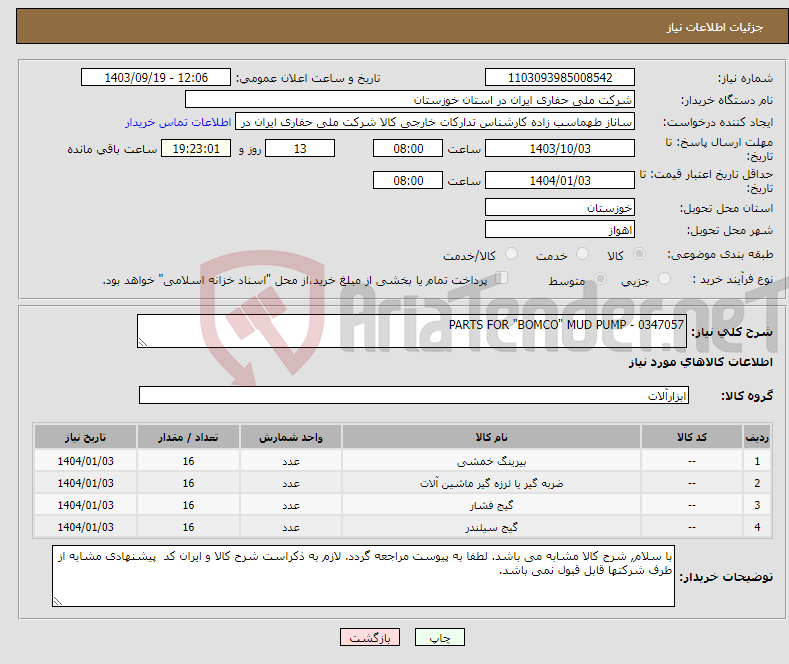
Task: Select the متوسط purchase type radio
Action: (600, 279)
